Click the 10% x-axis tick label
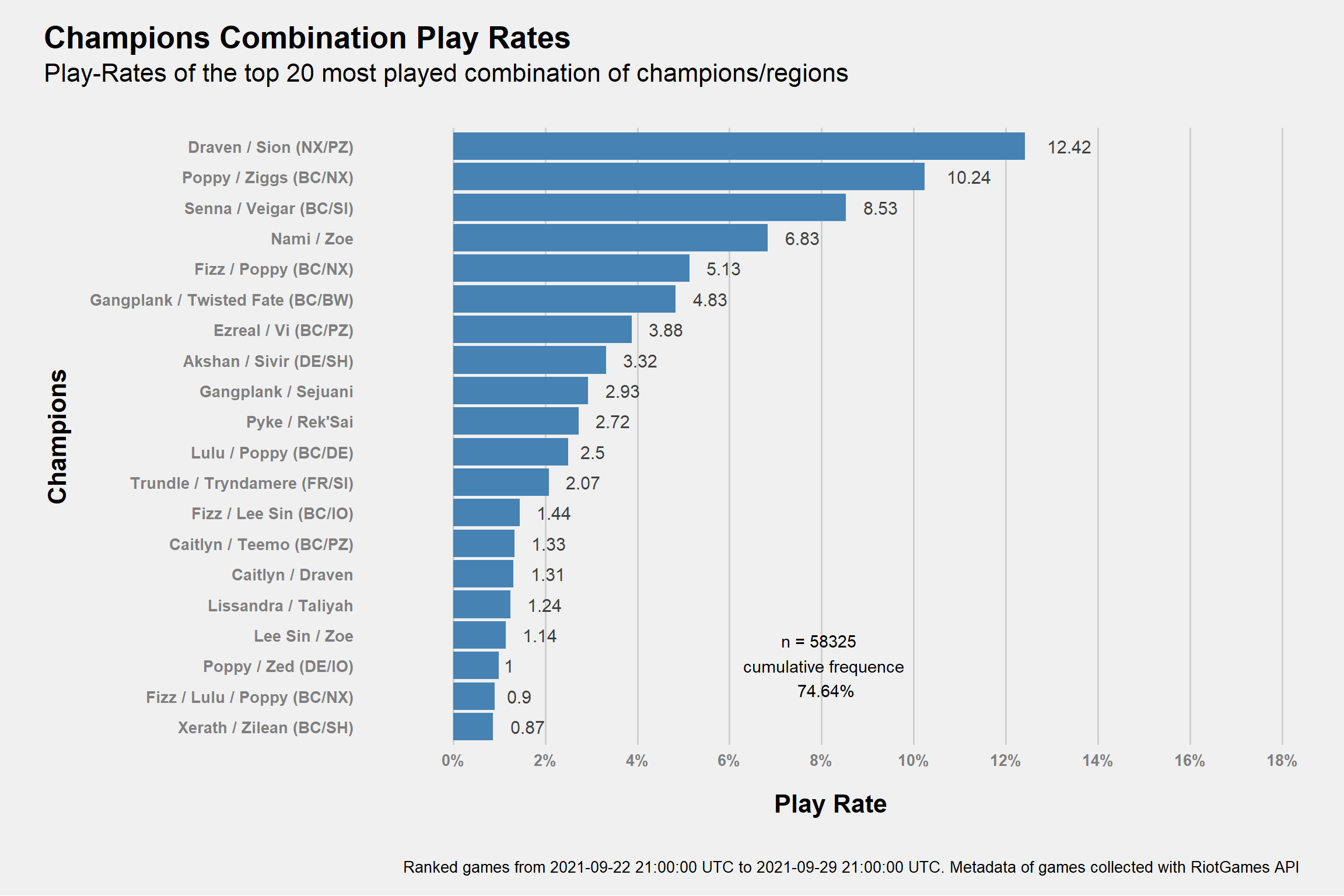Image resolution: width=1344 pixels, height=896 pixels. click(x=913, y=761)
